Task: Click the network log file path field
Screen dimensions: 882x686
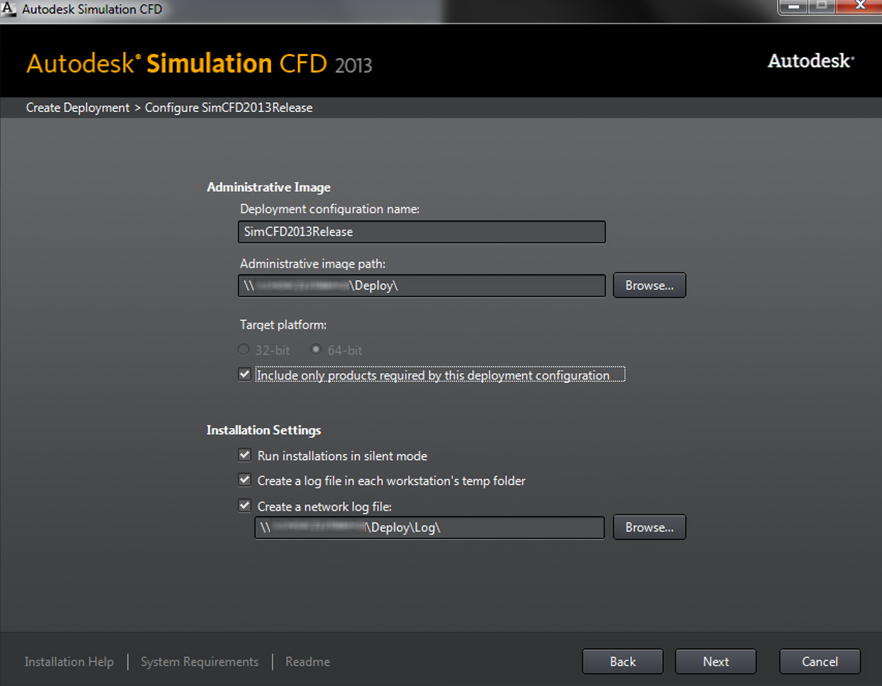Action: 429,527
